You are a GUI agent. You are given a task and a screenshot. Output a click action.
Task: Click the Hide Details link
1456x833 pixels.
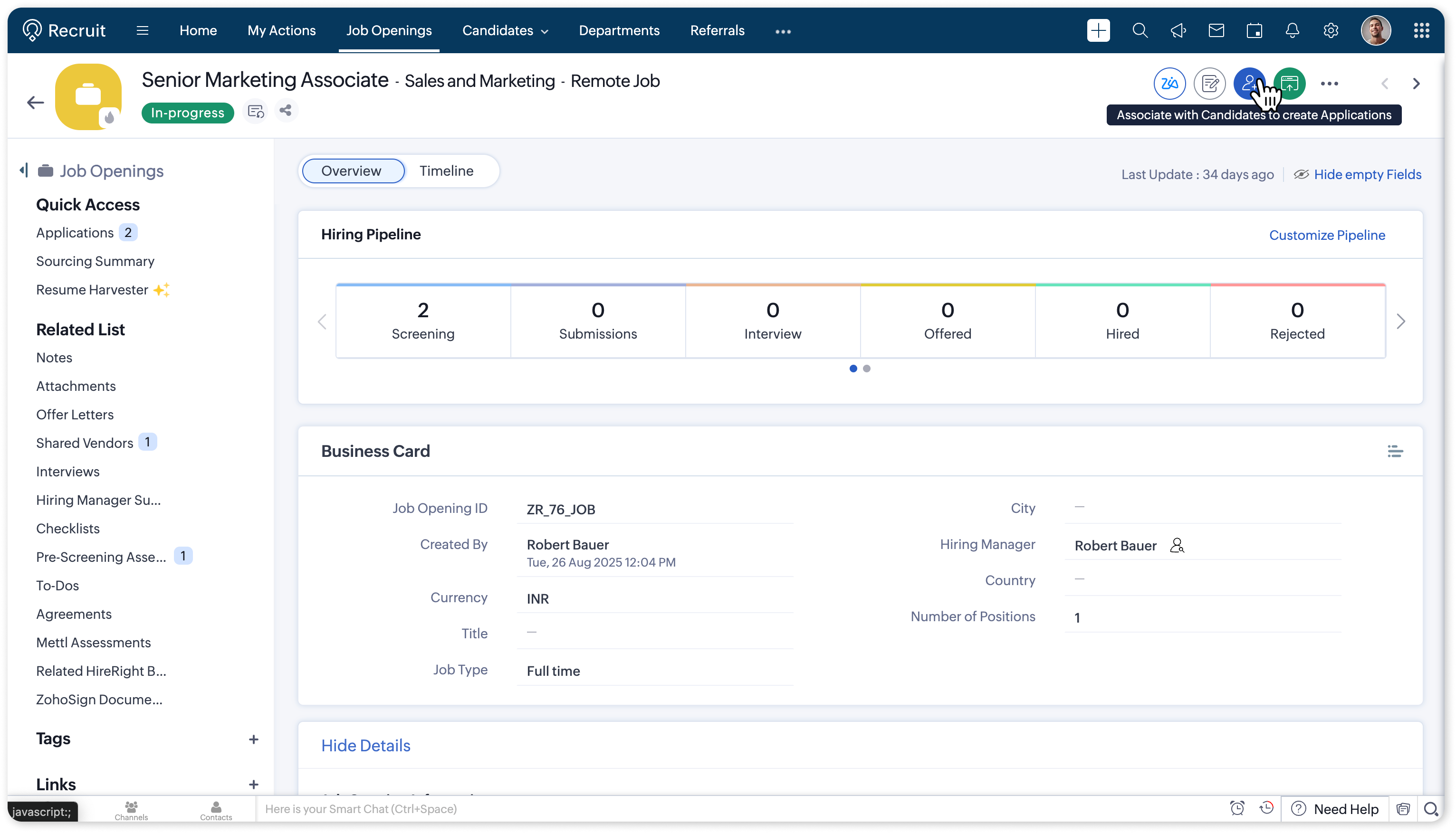(x=365, y=746)
